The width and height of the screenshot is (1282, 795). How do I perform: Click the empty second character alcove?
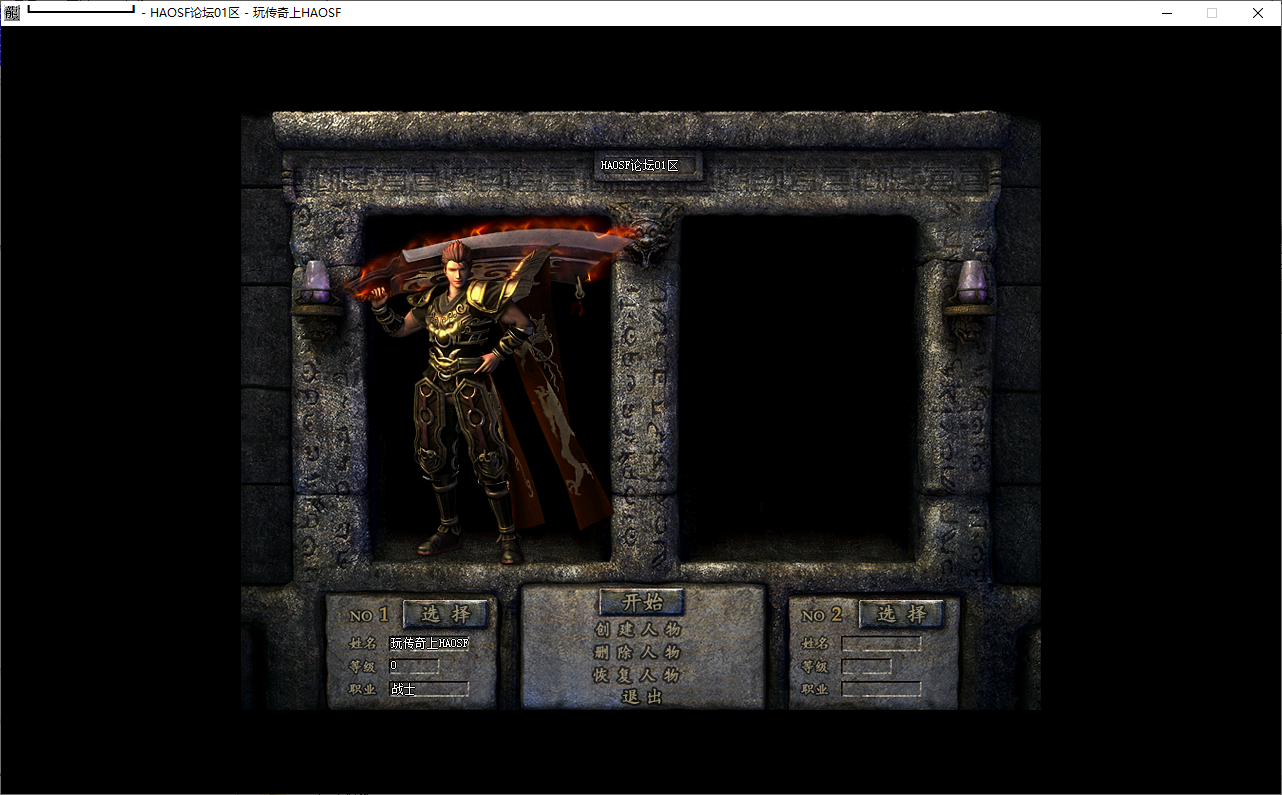tap(798, 385)
